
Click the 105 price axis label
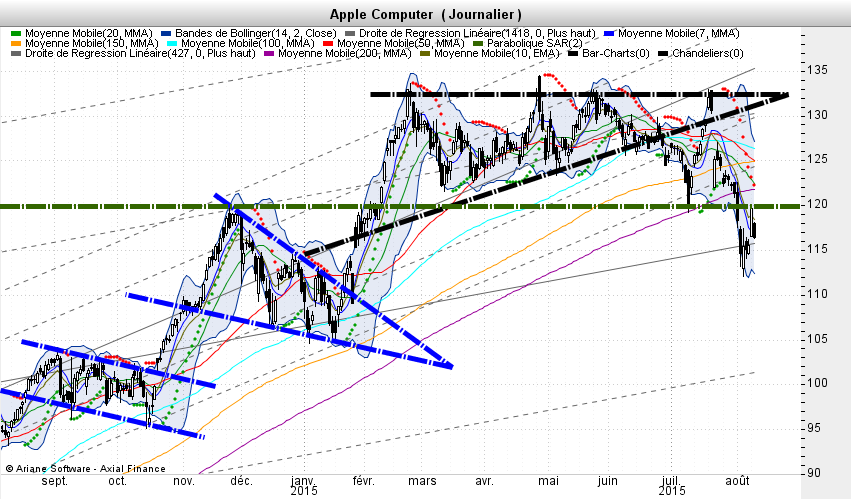coord(817,339)
